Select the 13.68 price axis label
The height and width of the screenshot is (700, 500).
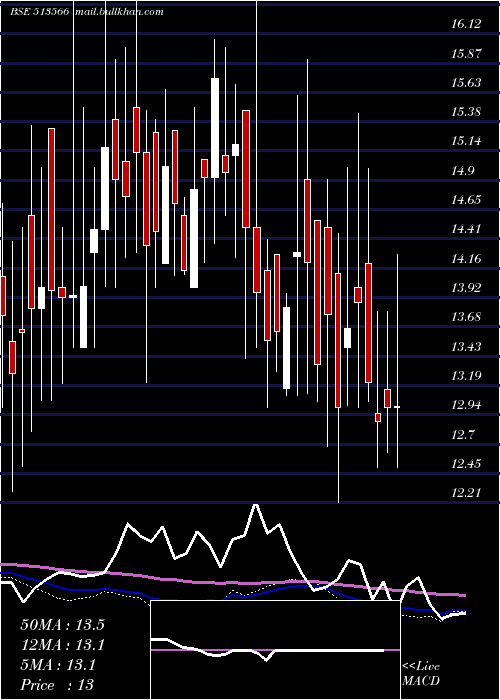pyautogui.click(x=466, y=317)
